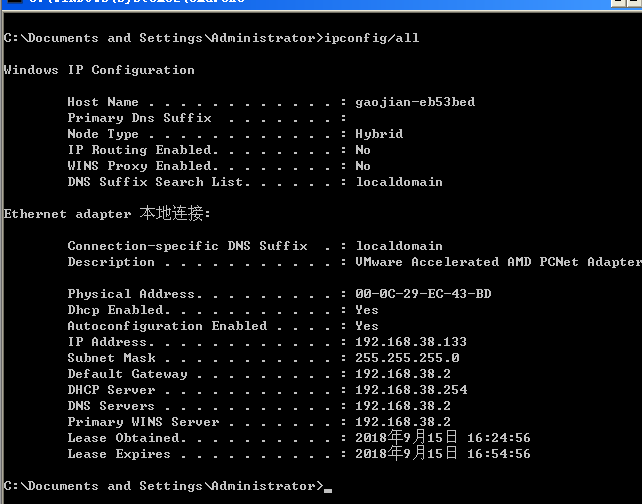Click the Windows IP Configuration heading
Image resolution: width=642 pixels, height=504 pixels.
99,70
